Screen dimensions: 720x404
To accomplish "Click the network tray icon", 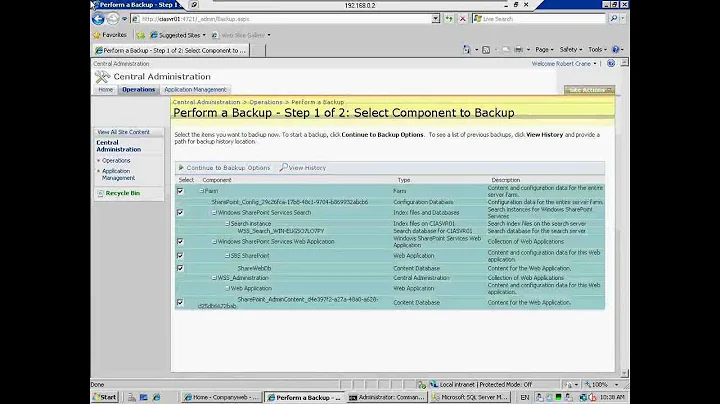I will pyautogui.click(x=583, y=397).
